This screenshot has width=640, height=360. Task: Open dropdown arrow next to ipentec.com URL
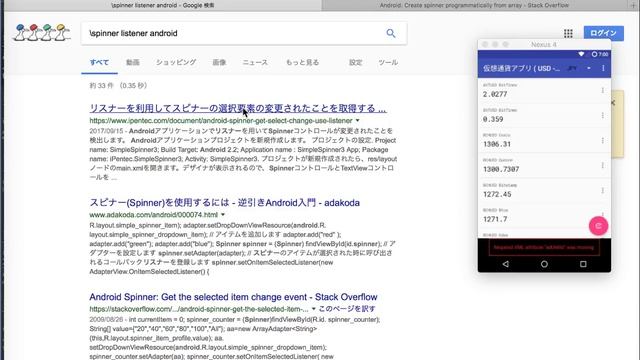tap(357, 120)
